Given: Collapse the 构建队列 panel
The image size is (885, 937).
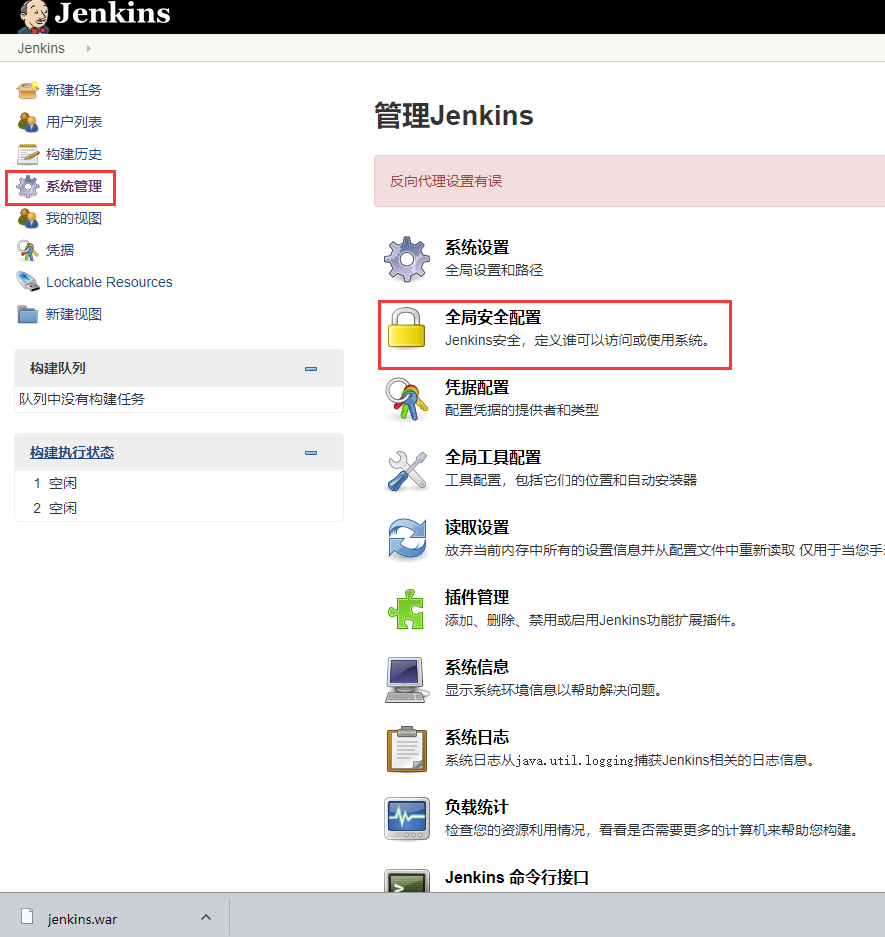Looking at the screenshot, I should (311, 369).
